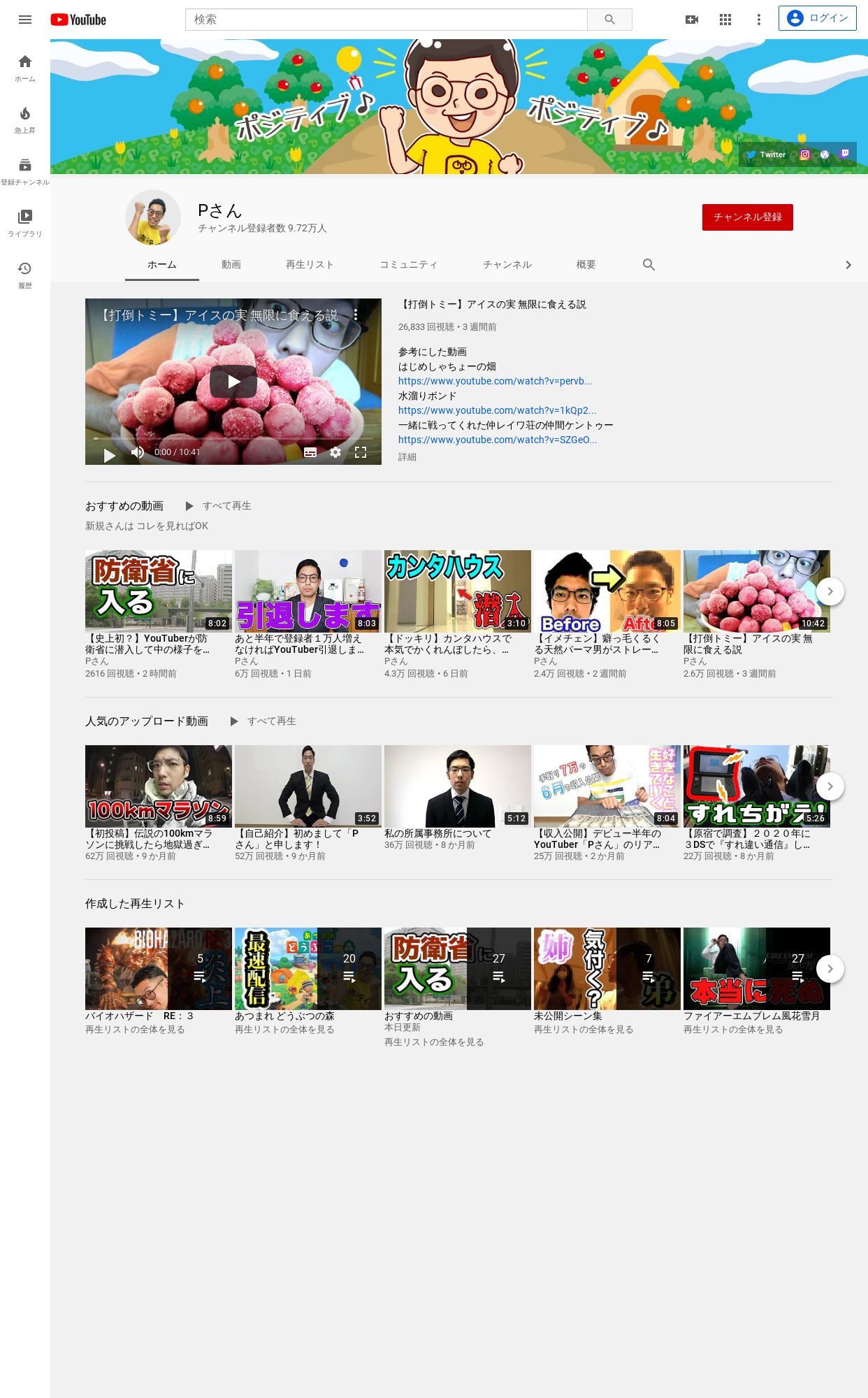Open the 引退します 8:03 video thumbnail
The height and width of the screenshot is (1398, 868).
click(308, 591)
